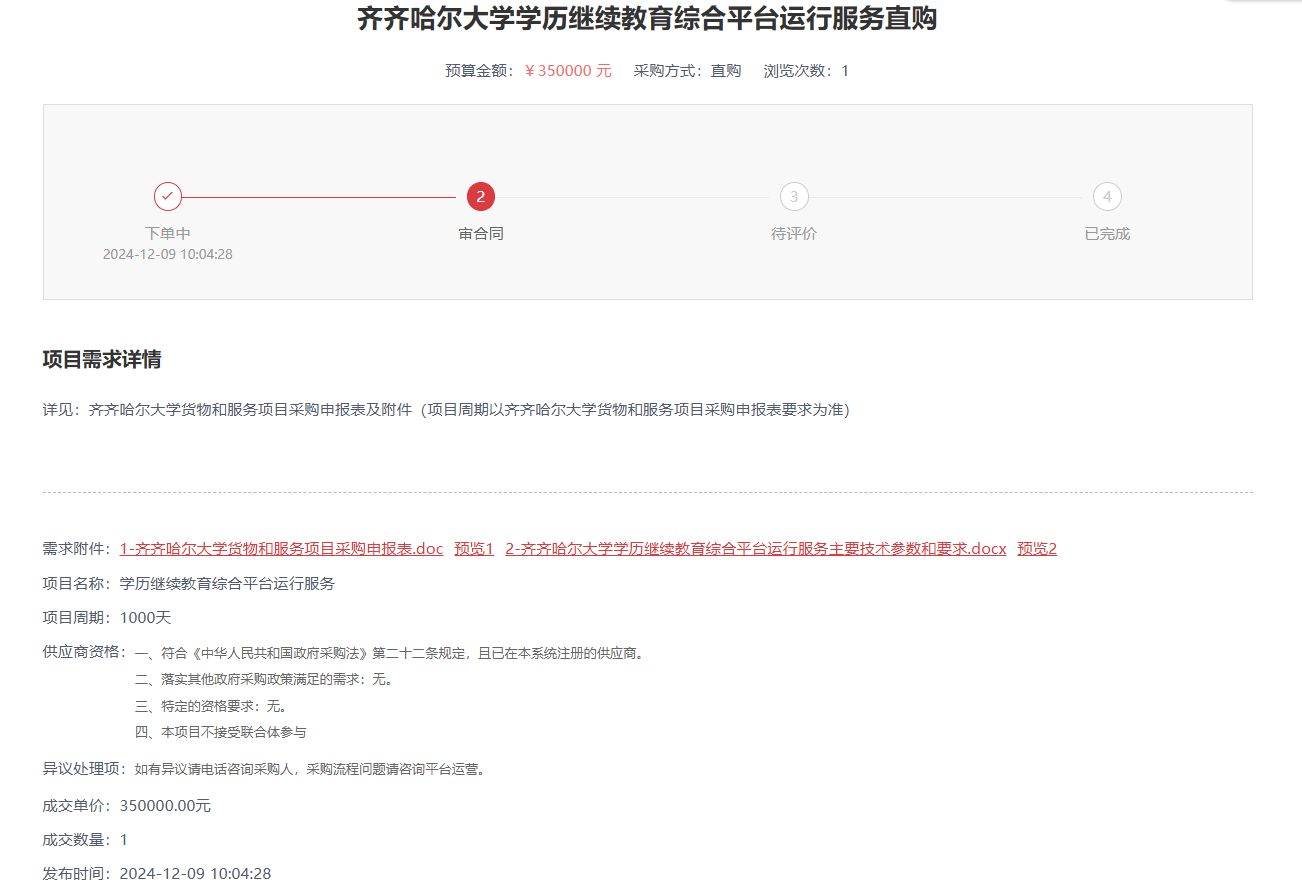Download the 主要技术参数和要求.docx attachment

tap(755, 549)
